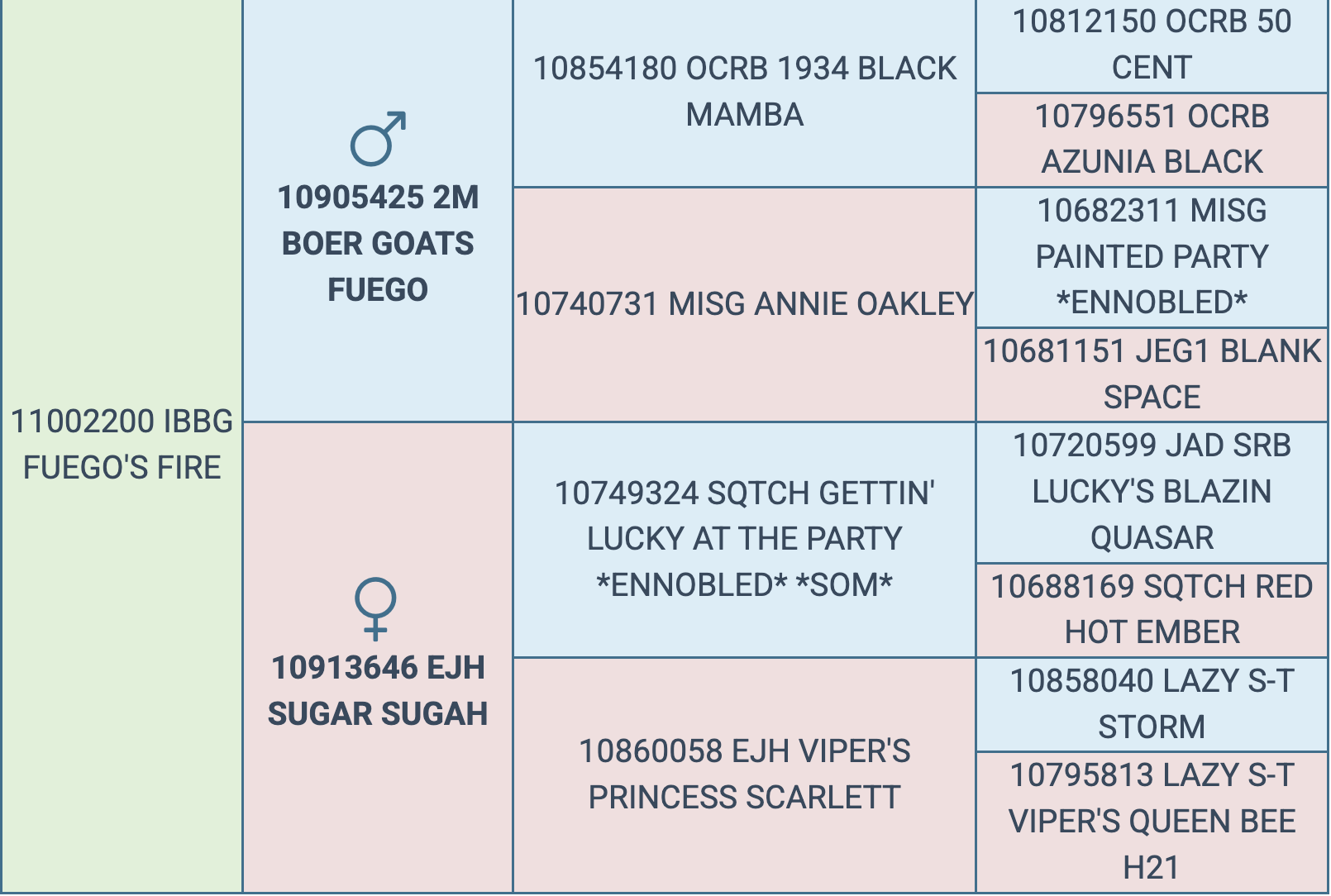Open sire 10905425 2M Boer Goats Fuego
Image resolution: width=1331 pixels, height=896 pixels.
click(378, 243)
